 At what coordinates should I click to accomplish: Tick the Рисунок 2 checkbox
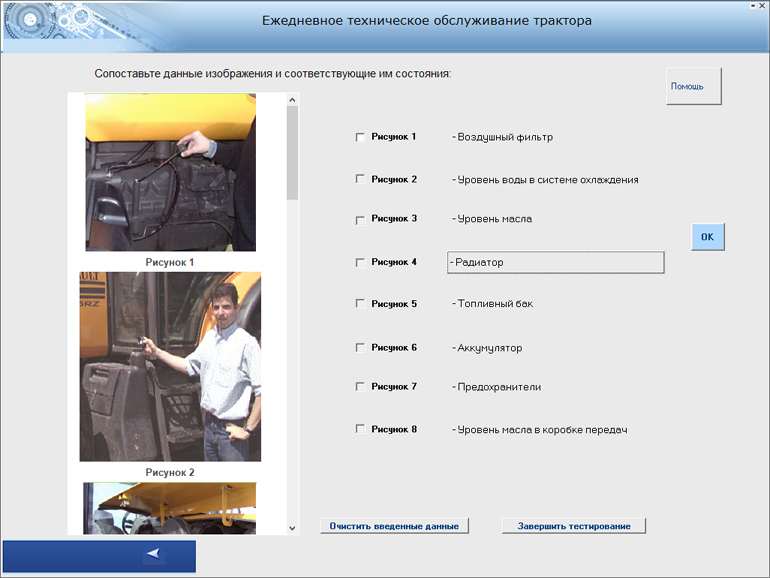click(360, 179)
